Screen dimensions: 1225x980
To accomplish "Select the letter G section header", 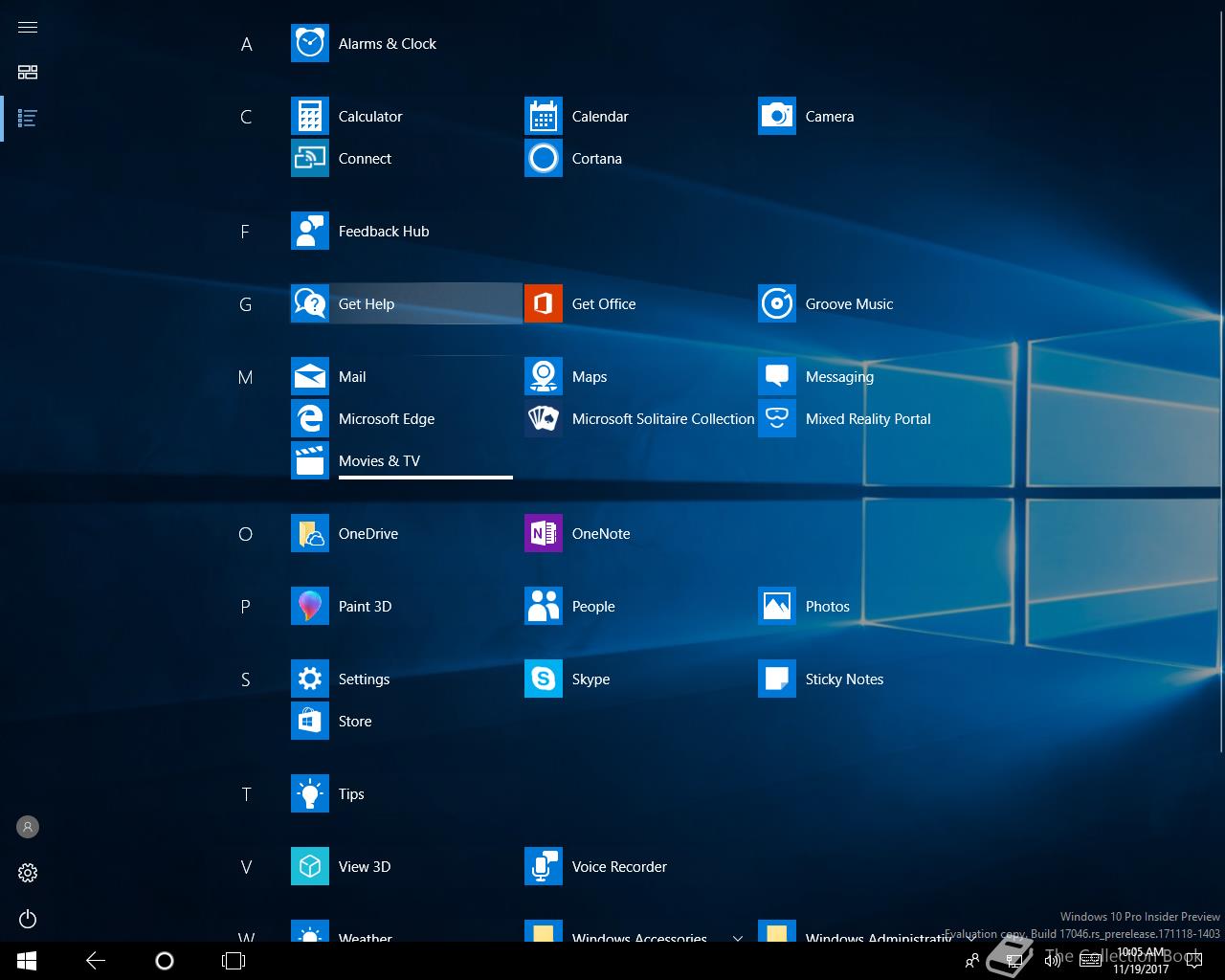I will (246, 304).
